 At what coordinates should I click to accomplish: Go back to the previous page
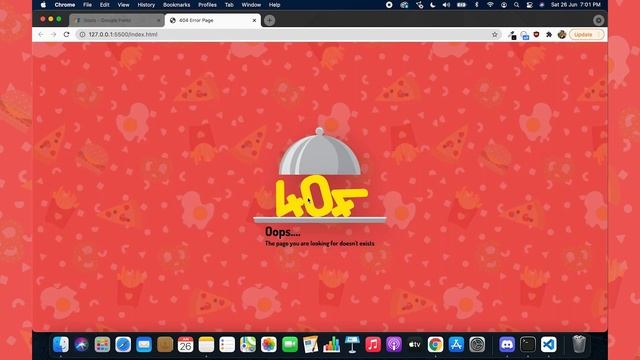[41, 35]
